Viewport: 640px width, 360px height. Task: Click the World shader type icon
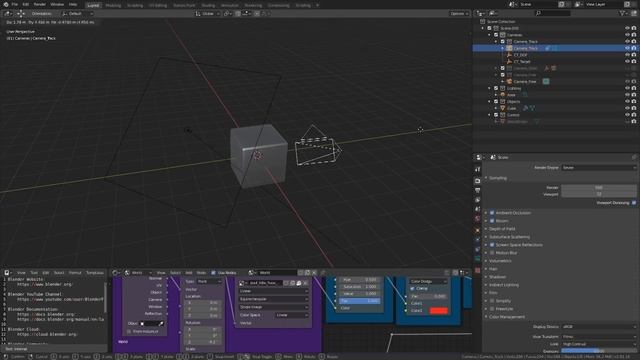(127, 273)
